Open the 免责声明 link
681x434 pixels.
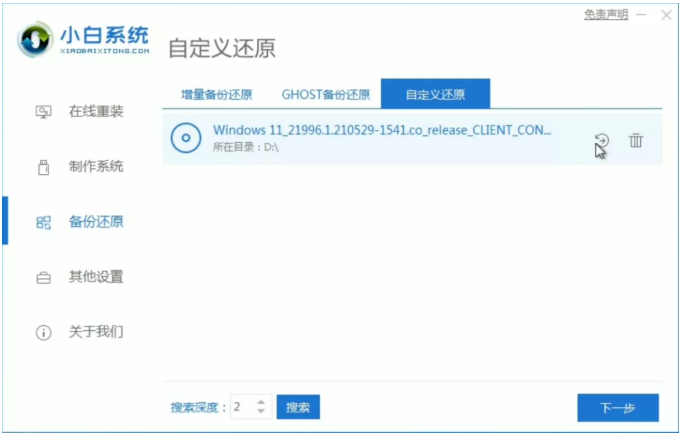pos(606,14)
